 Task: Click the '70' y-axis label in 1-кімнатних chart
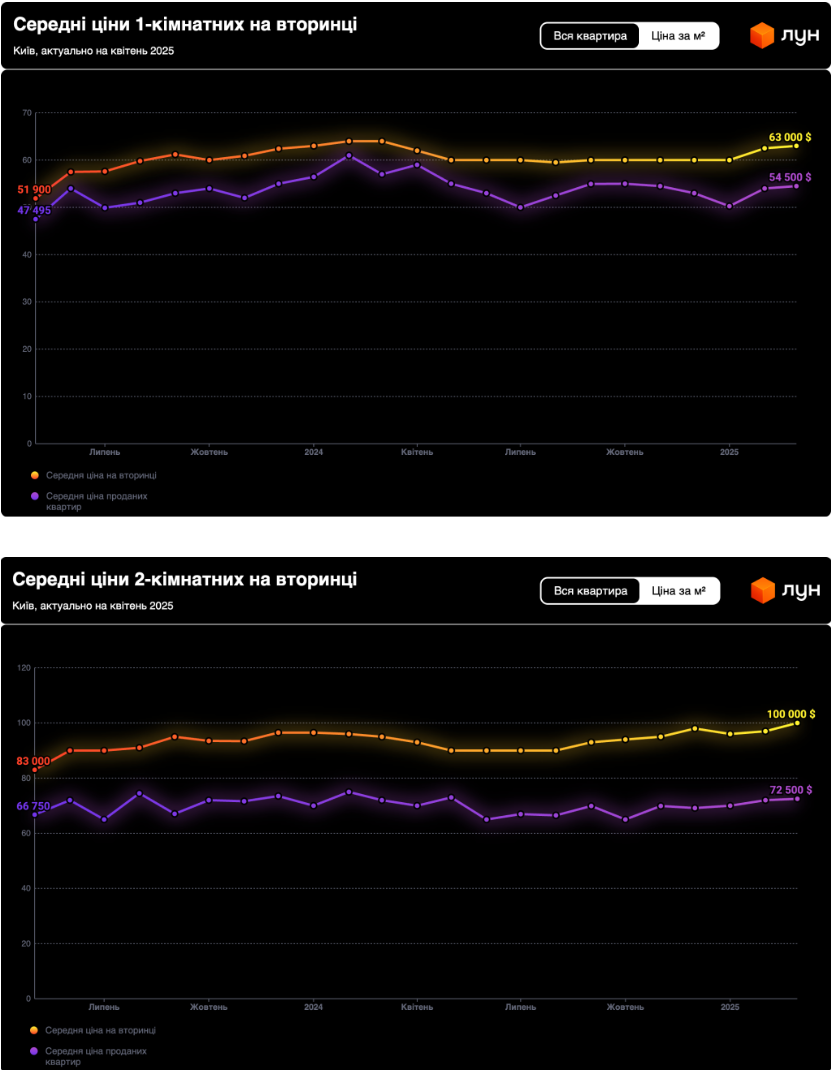coord(28,113)
